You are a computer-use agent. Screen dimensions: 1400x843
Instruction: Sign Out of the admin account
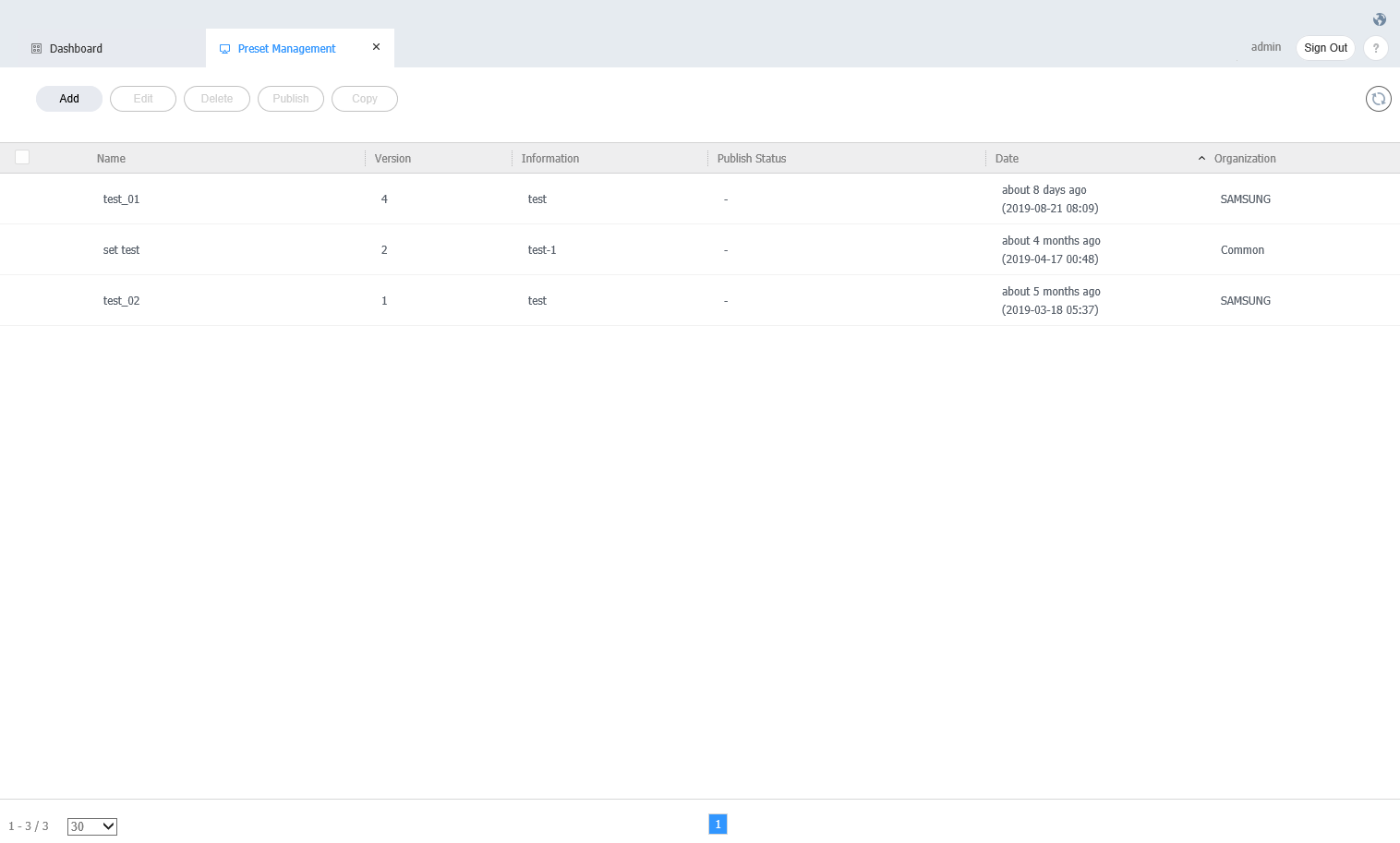coord(1325,47)
